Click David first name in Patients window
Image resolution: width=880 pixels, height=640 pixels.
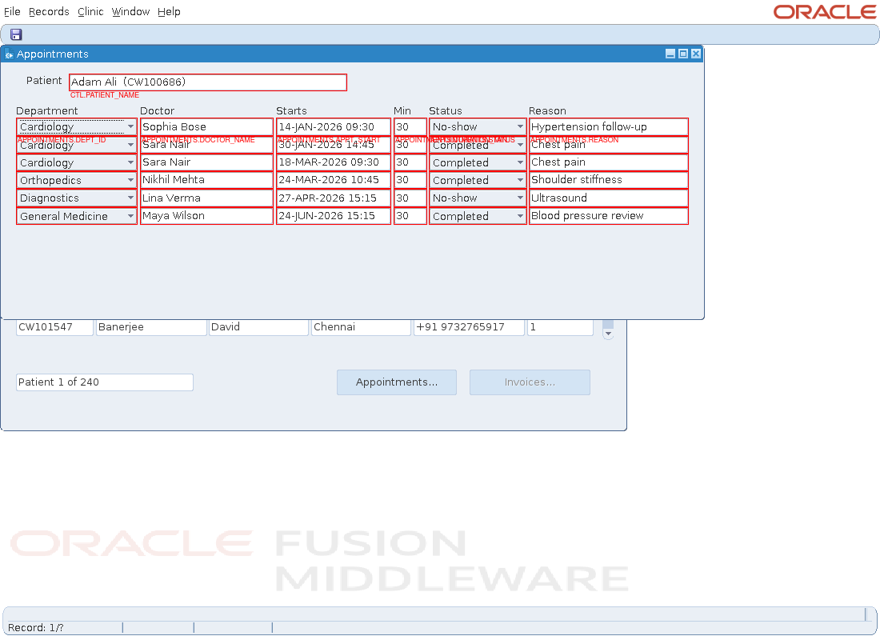coord(259,327)
